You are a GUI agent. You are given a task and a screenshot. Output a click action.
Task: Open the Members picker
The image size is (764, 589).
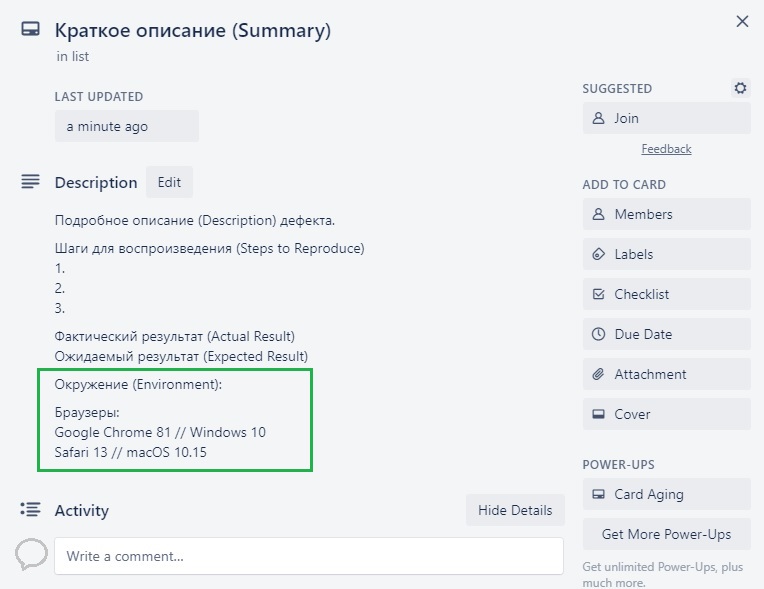point(666,214)
